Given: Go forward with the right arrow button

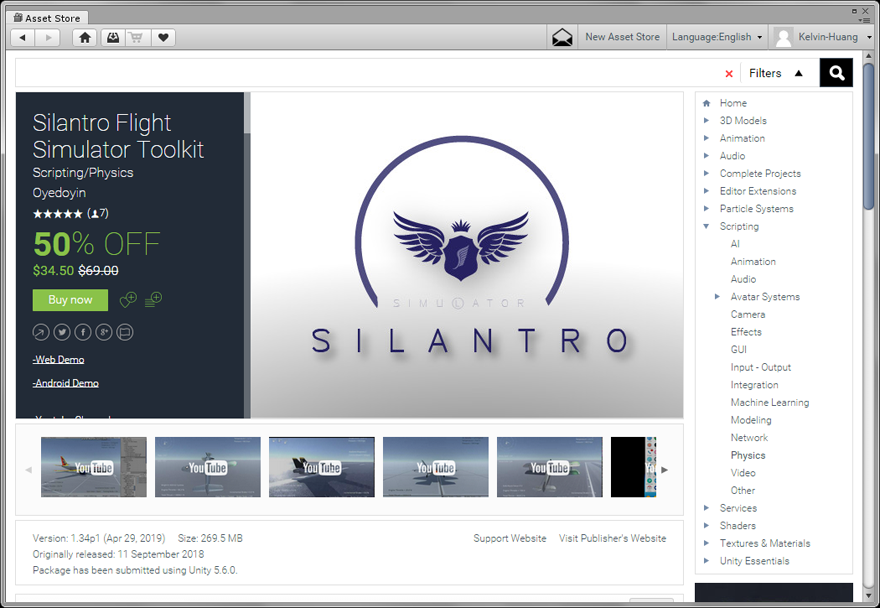Looking at the screenshot, I should click(48, 38).
